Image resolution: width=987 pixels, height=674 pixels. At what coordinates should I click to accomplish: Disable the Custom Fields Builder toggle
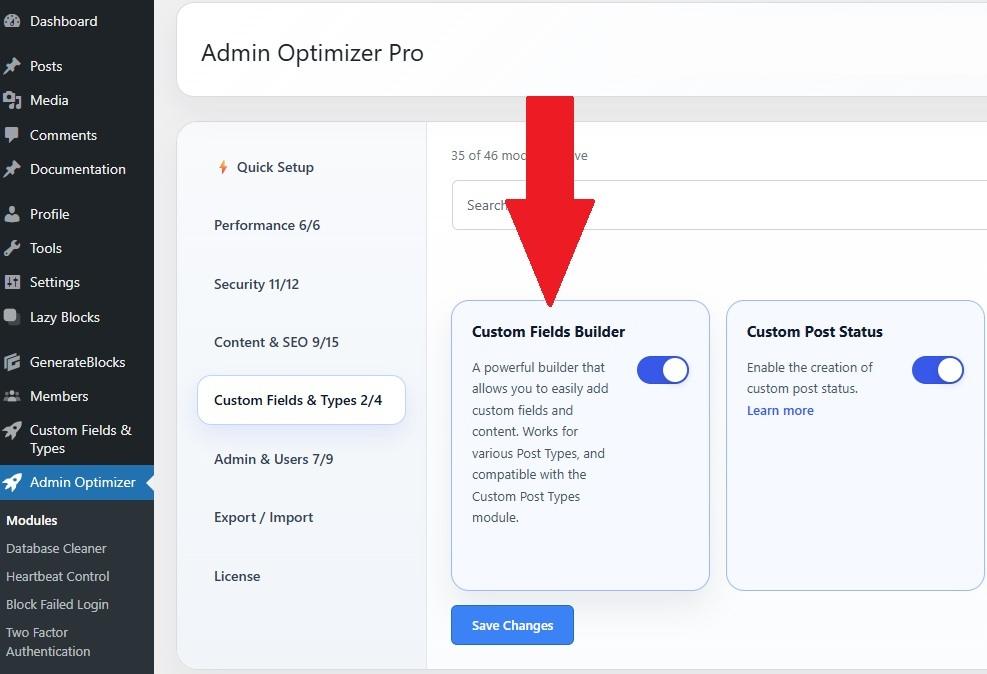662,370
